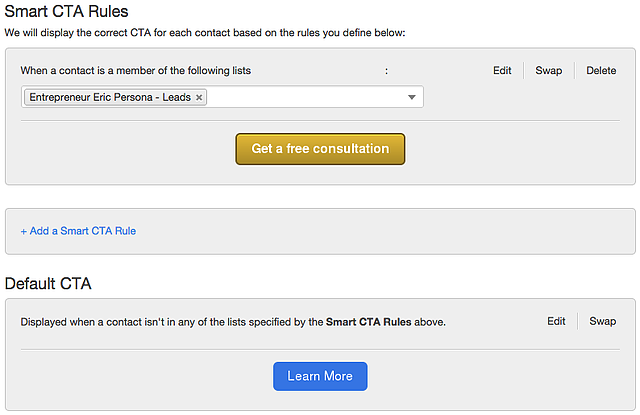The width and height of the screenshot is (640, 415).
Task: Add a new Smart CTA Rule
Action: point(78,231)
